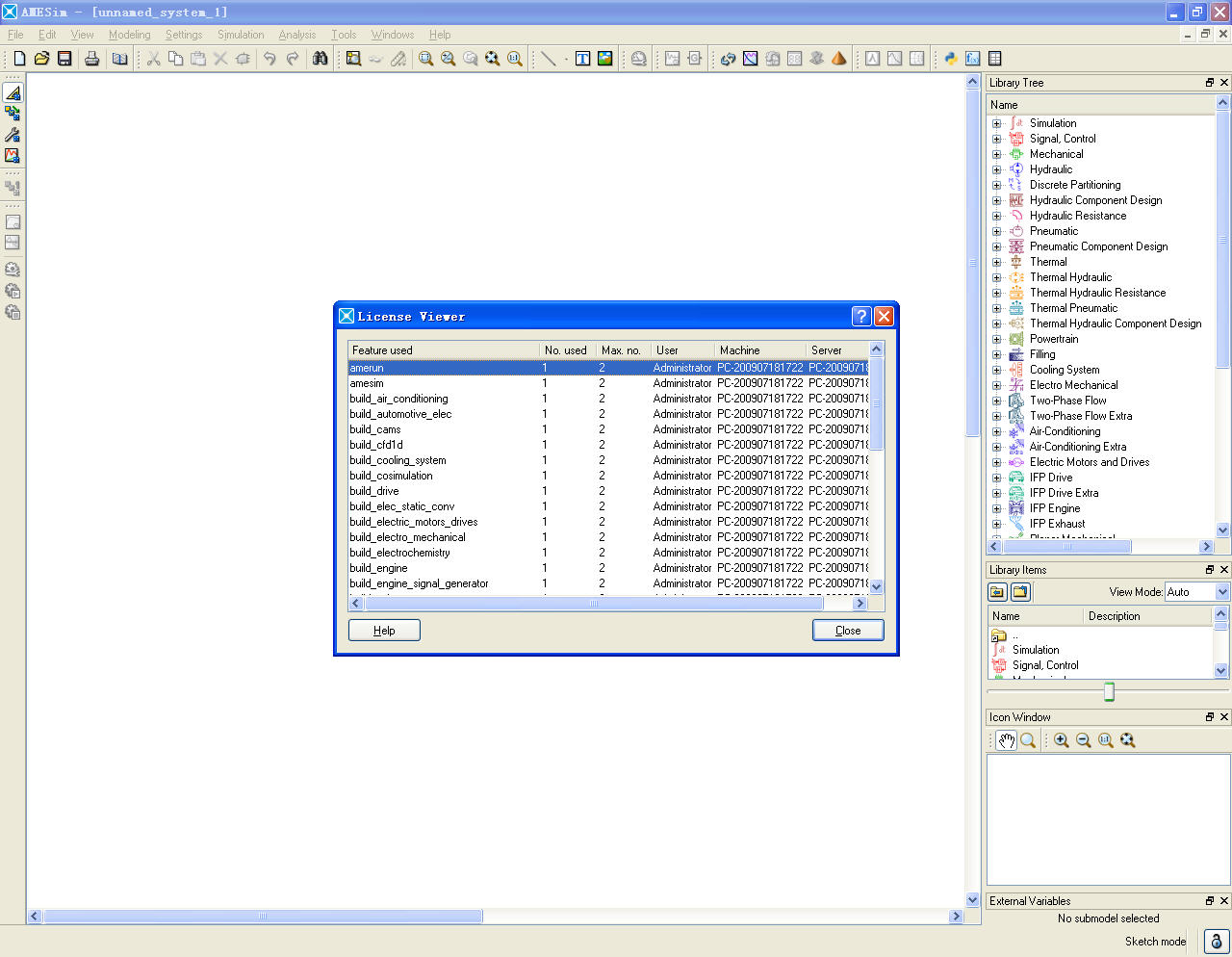This screenshot has height=957, width=1232.
Task: Click zoom-in icon in Icon Window
Action: pos(1061,740)
